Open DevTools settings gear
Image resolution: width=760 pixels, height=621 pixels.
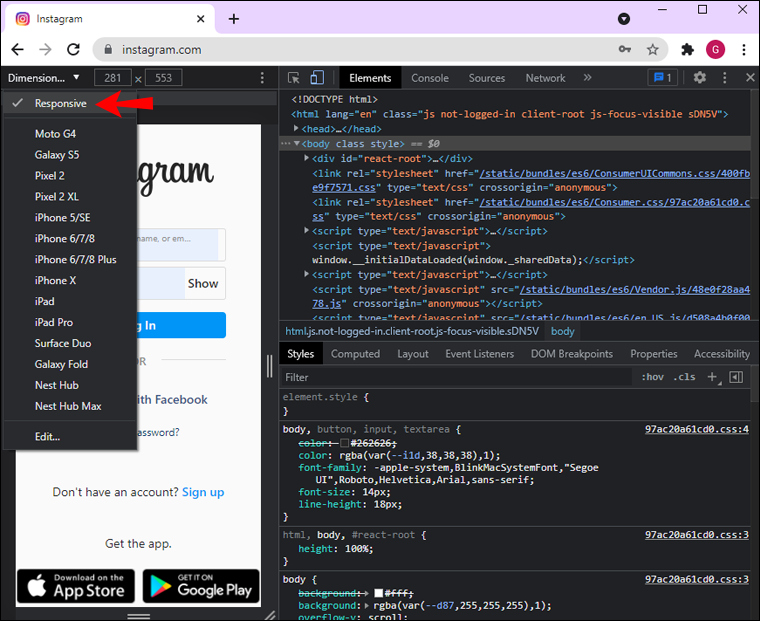pyautogui.click(x=699, y=78)
